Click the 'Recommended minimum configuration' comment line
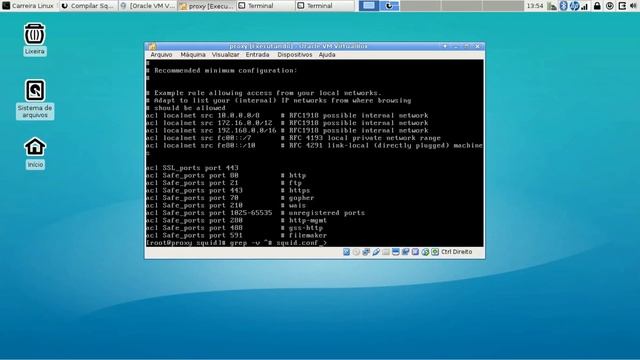Image resolution: width=640 pixels, height=360 pixels. click(x=222, y=71)
